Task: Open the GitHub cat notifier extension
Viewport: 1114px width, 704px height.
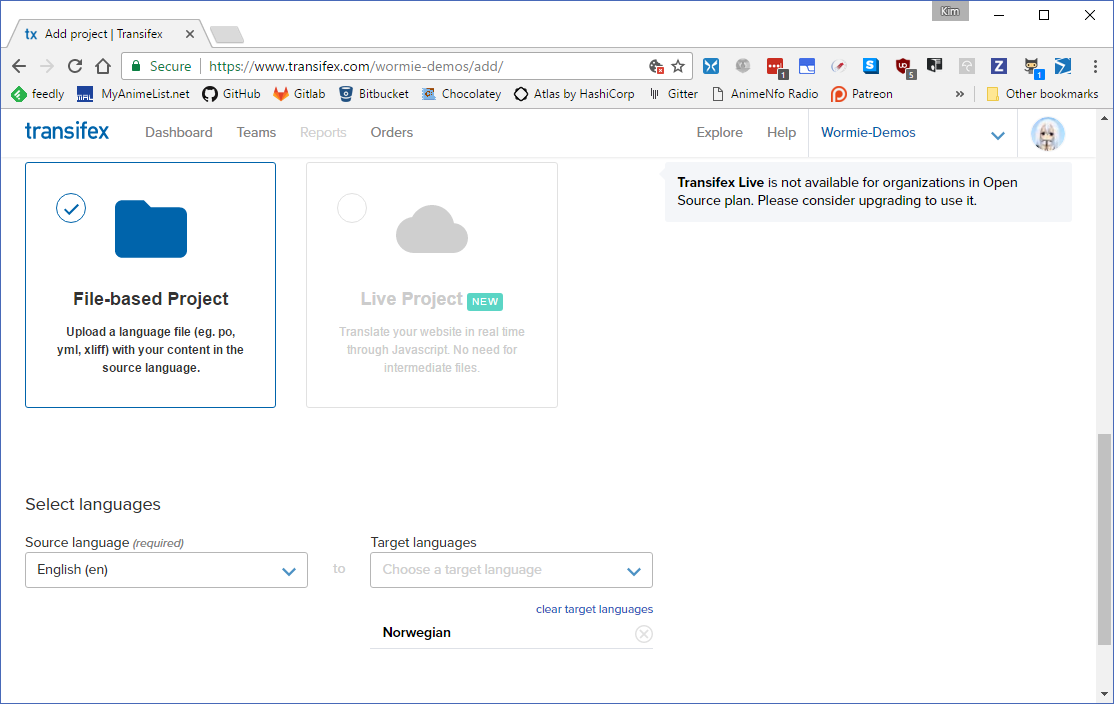Action: point(1032,67)
